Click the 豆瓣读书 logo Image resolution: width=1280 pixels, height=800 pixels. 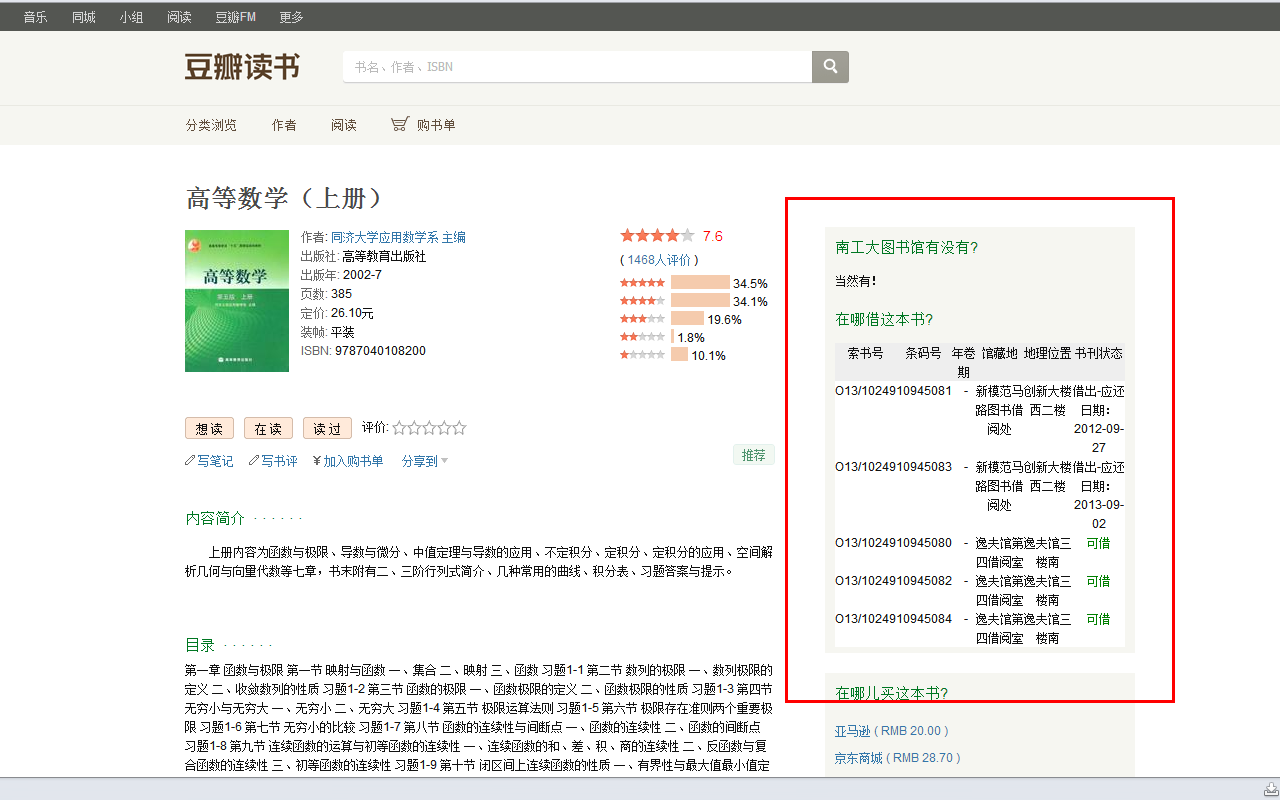tap(242, 67)
